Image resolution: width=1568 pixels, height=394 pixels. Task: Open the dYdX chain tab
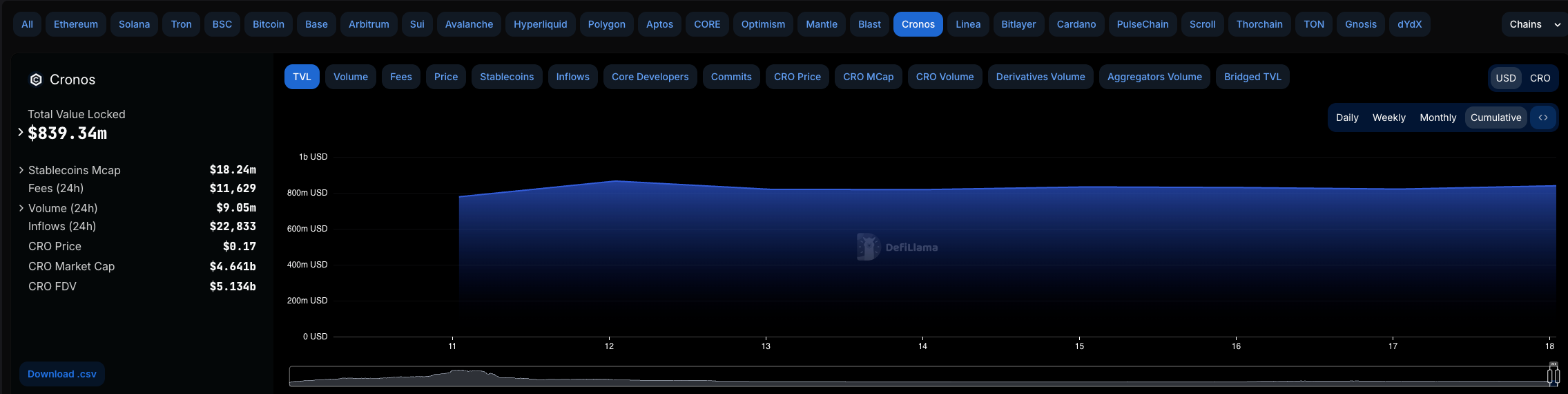(1410, 24)
